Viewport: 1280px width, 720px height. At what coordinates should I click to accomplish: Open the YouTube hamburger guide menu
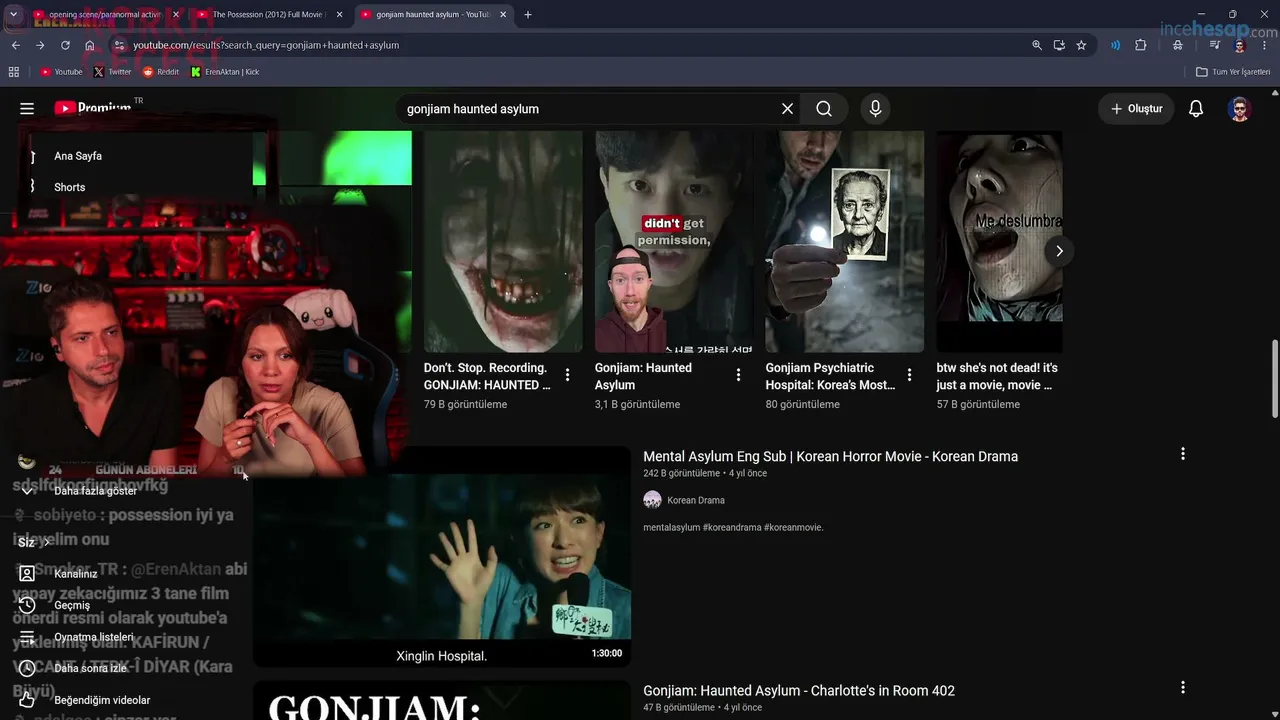[x=27, y=108]
